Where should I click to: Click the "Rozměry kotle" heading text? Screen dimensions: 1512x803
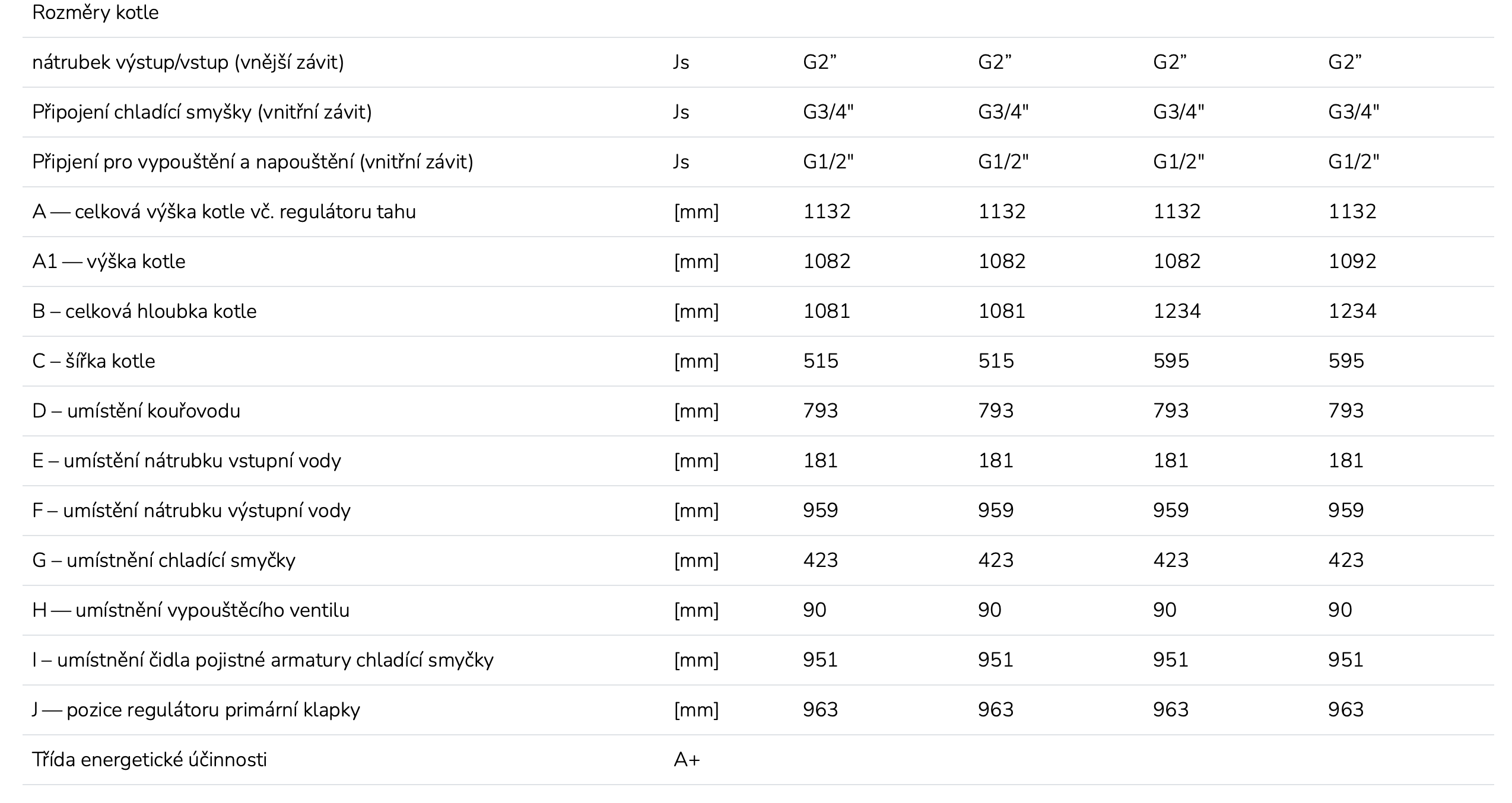[x=96, y=12]
